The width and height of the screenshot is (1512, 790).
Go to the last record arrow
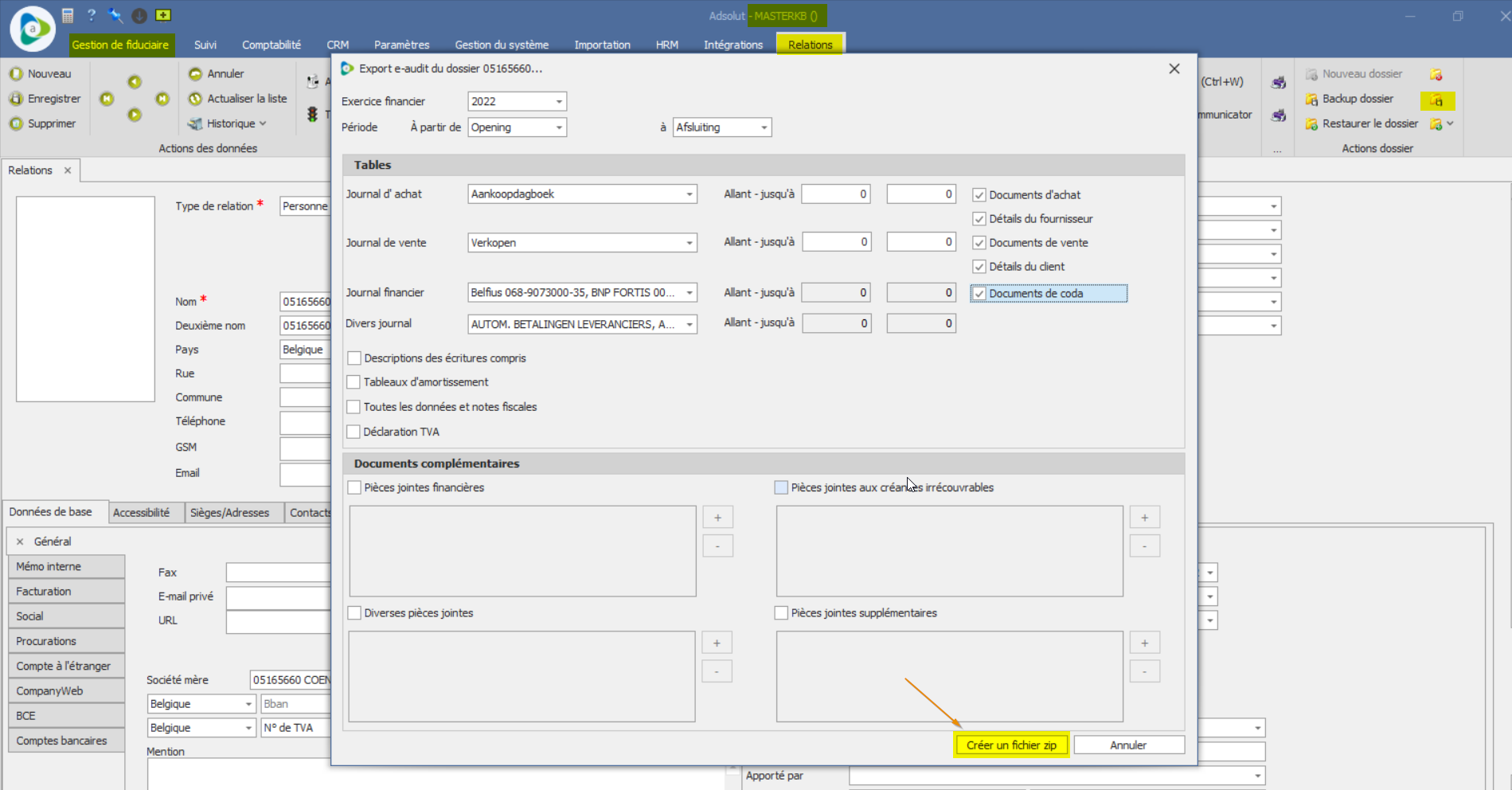click(x=162, y=99)
